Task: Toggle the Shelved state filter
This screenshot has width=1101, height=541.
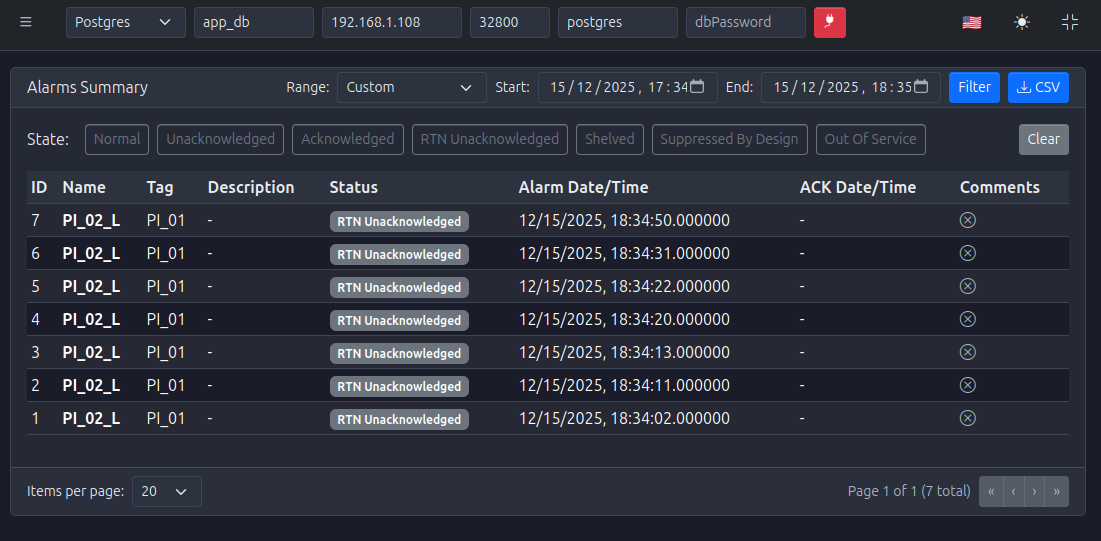Action: (609, 139)
